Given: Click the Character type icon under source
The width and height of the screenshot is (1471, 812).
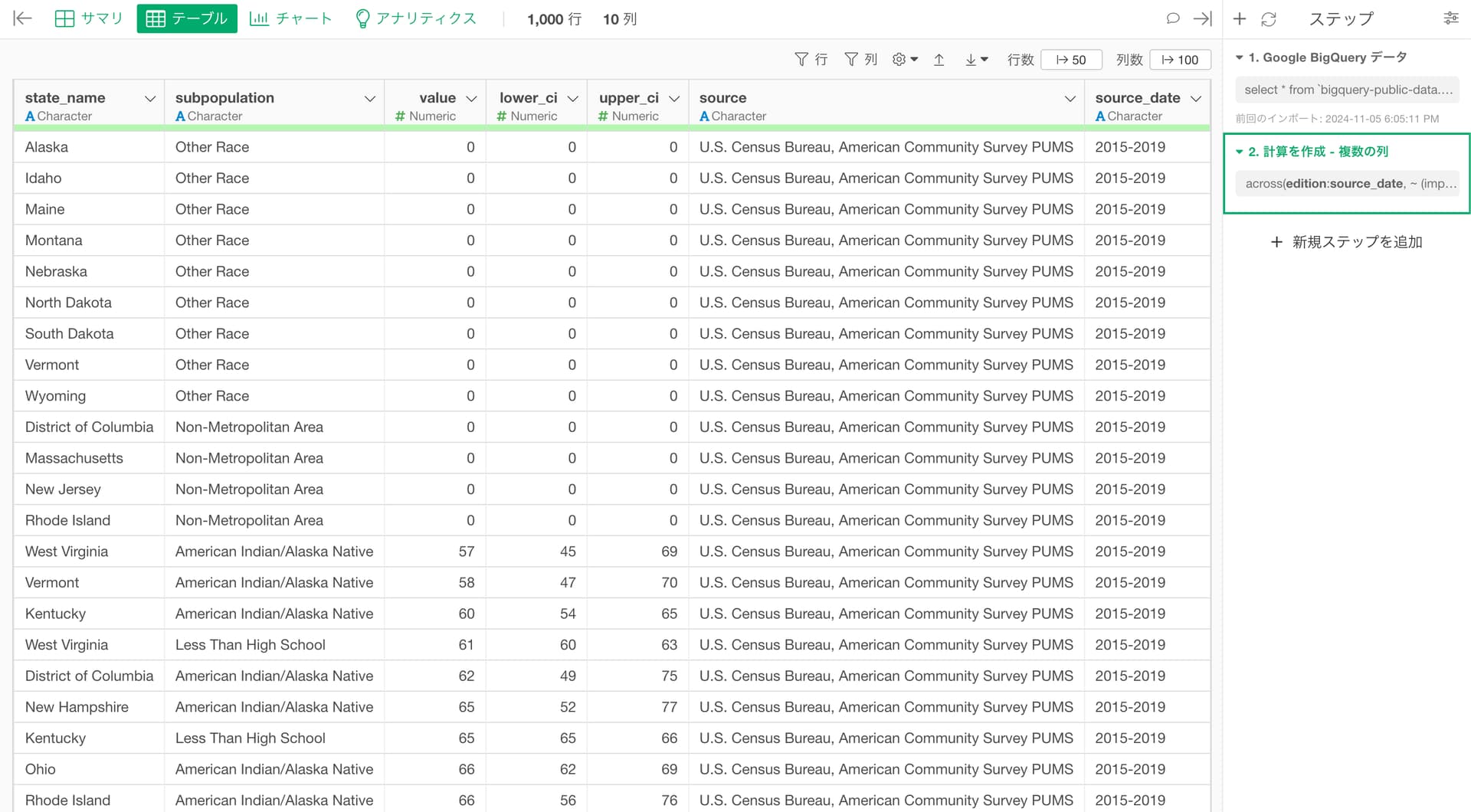Looking at the screenshot, I should [x=704, y=116].
